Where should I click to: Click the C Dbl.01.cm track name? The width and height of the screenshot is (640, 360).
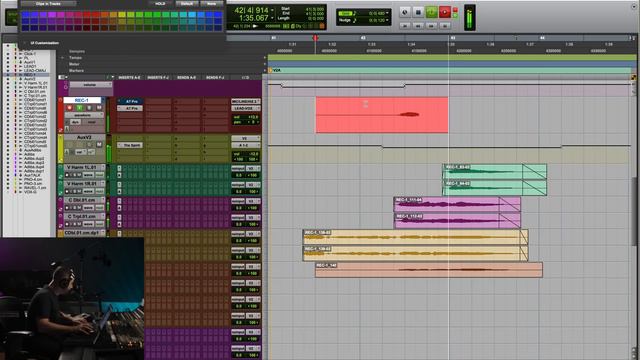82,200
